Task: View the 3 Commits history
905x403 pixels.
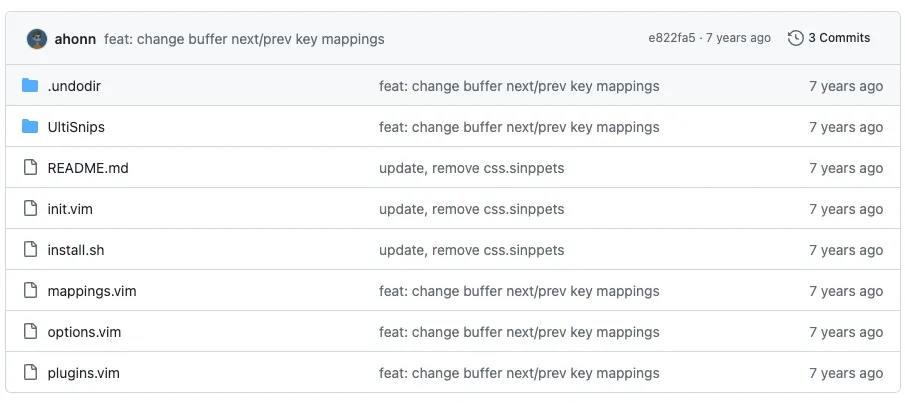Action: pos(838,38)
